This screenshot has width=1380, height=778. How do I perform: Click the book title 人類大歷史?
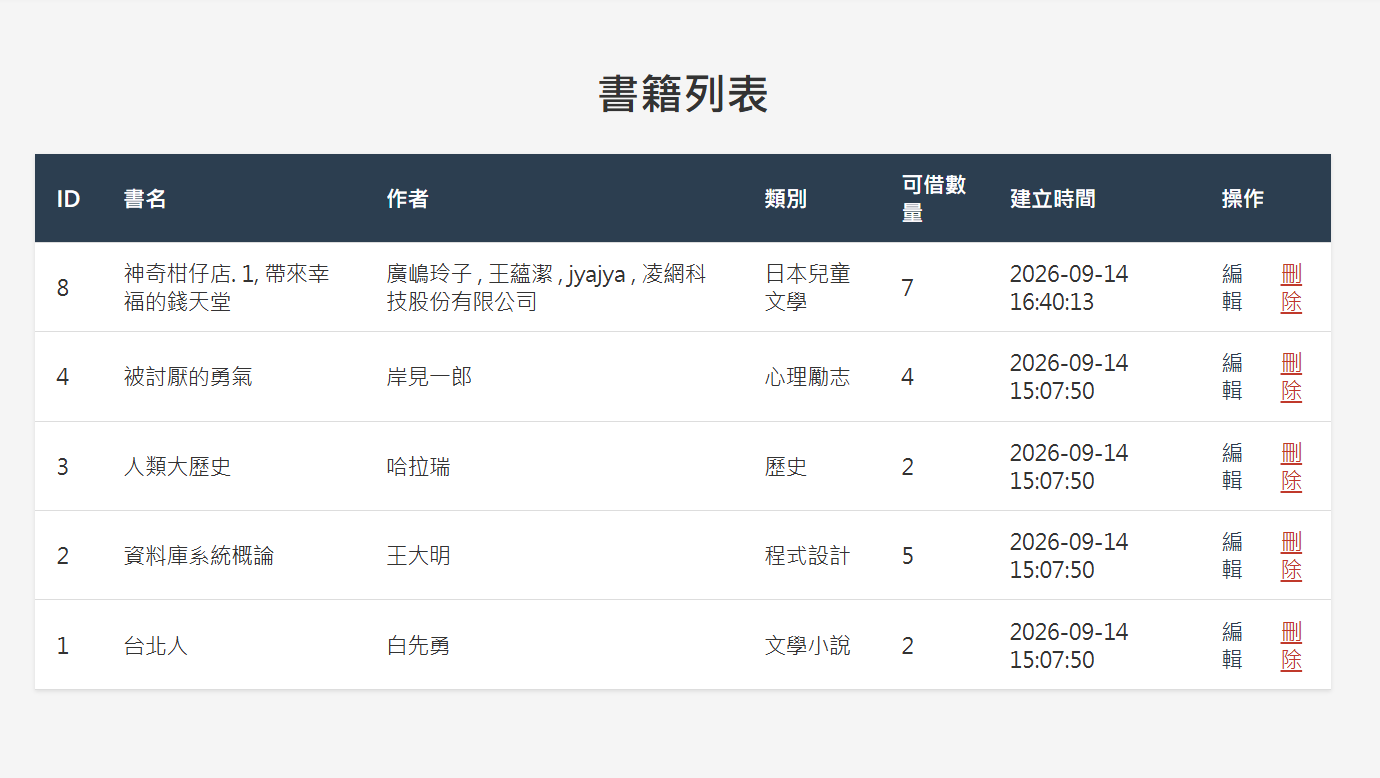click(178, 467)
